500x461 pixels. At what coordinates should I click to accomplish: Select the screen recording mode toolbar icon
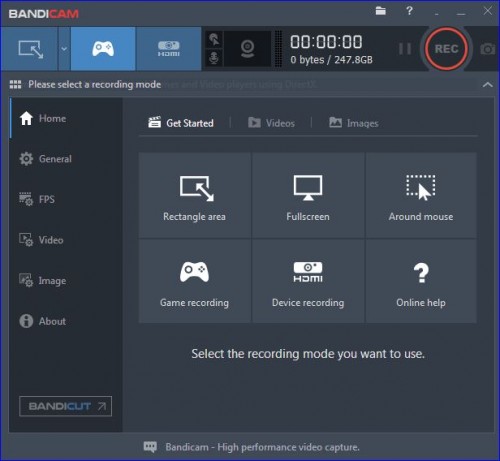30,49
